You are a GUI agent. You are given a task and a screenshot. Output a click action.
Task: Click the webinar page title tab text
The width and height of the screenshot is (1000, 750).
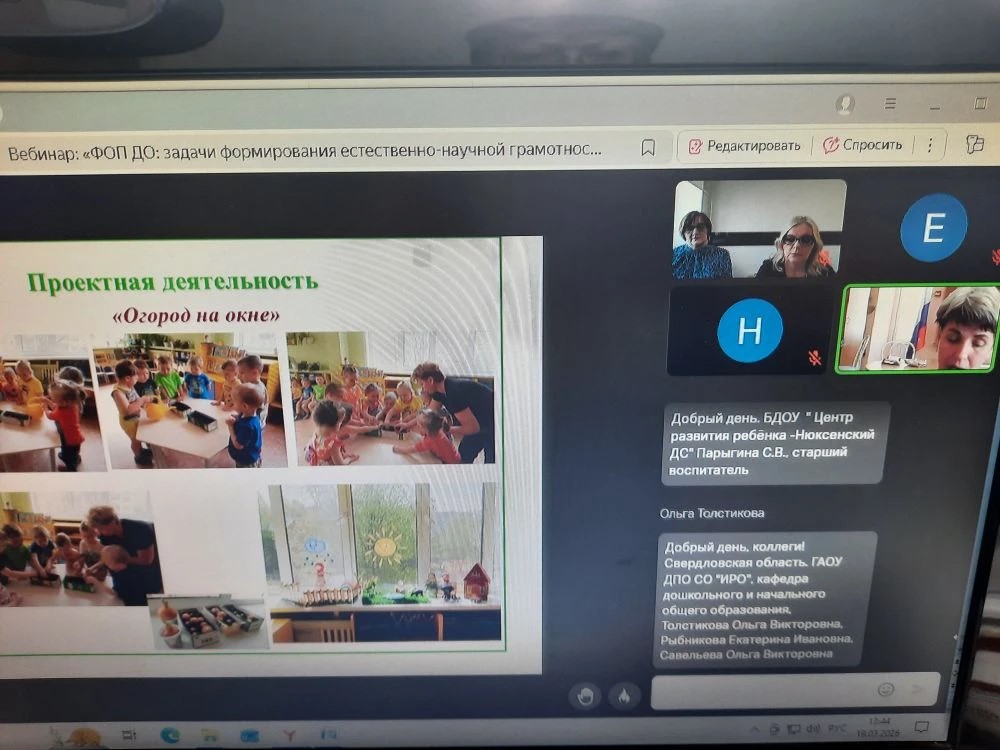click(306, 151)
